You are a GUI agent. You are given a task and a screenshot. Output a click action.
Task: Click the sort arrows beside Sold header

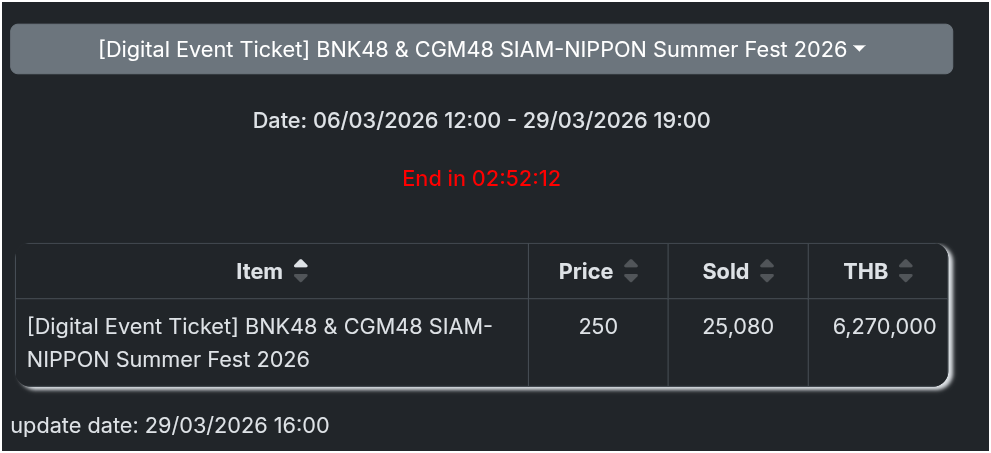(x=767, y=271)
